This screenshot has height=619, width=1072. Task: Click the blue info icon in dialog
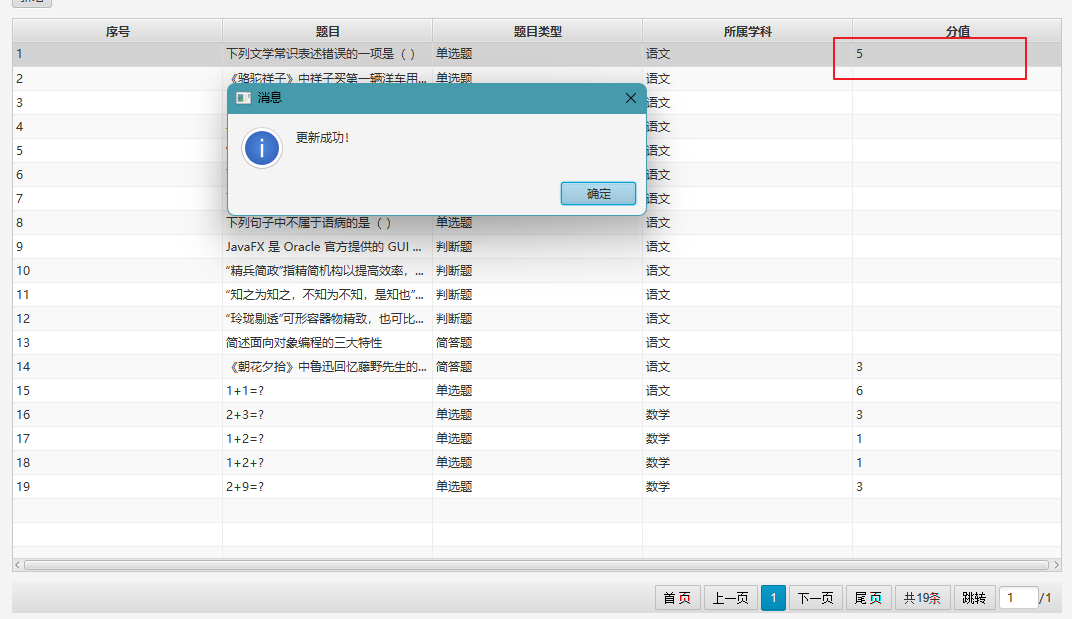coord(262,148)
